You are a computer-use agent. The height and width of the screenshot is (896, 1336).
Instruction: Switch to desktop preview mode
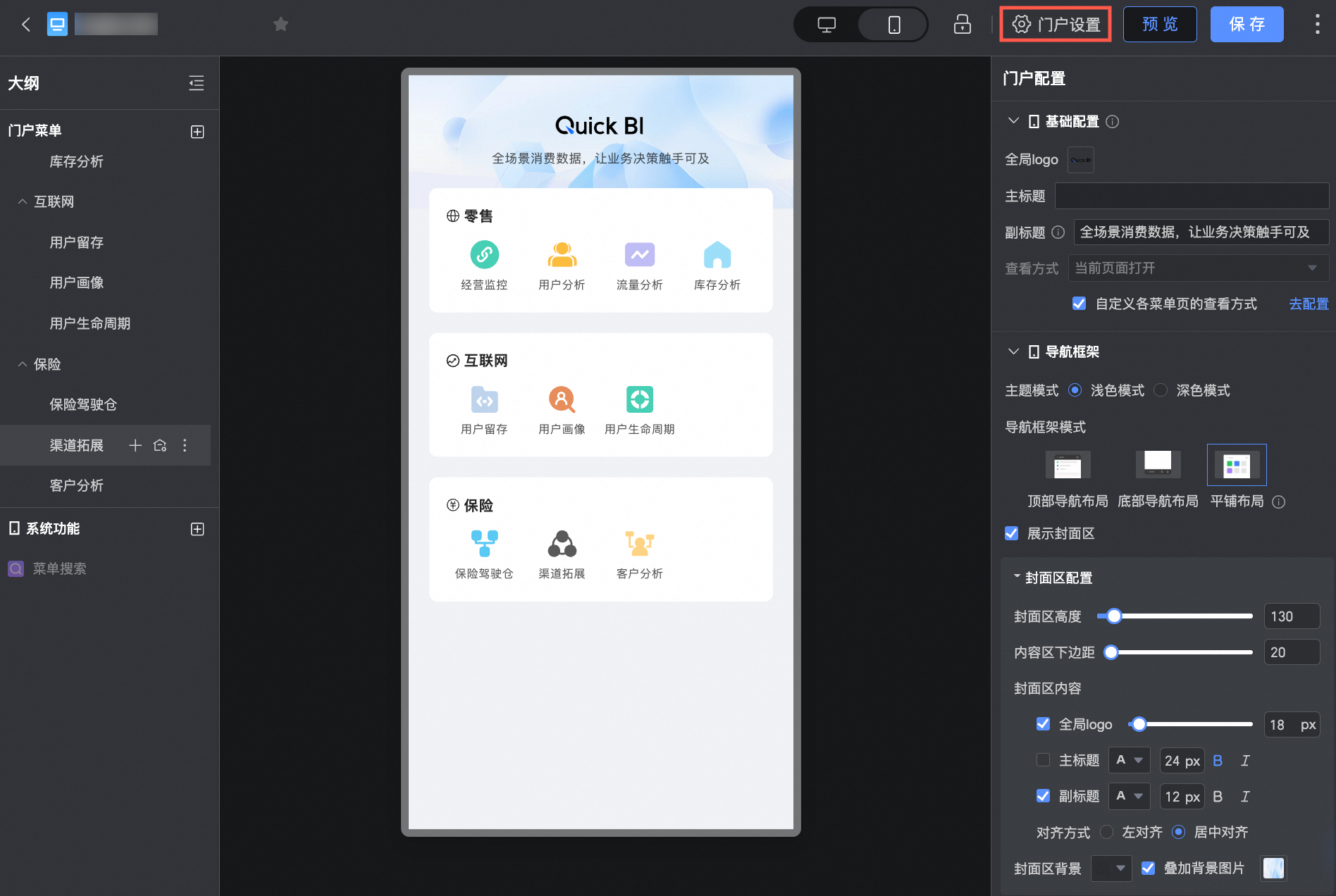coord(827,25)
